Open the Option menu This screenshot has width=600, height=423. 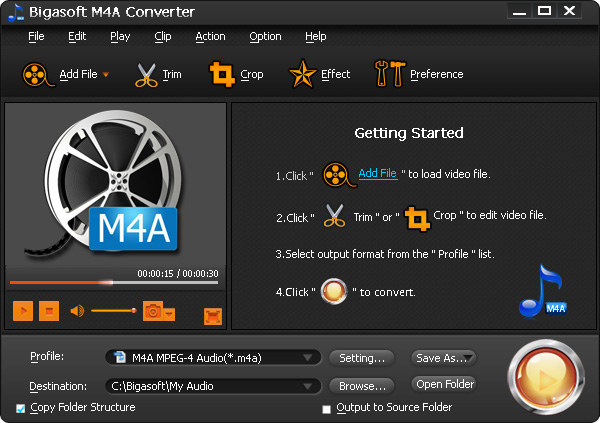click(x=265, y=36)
